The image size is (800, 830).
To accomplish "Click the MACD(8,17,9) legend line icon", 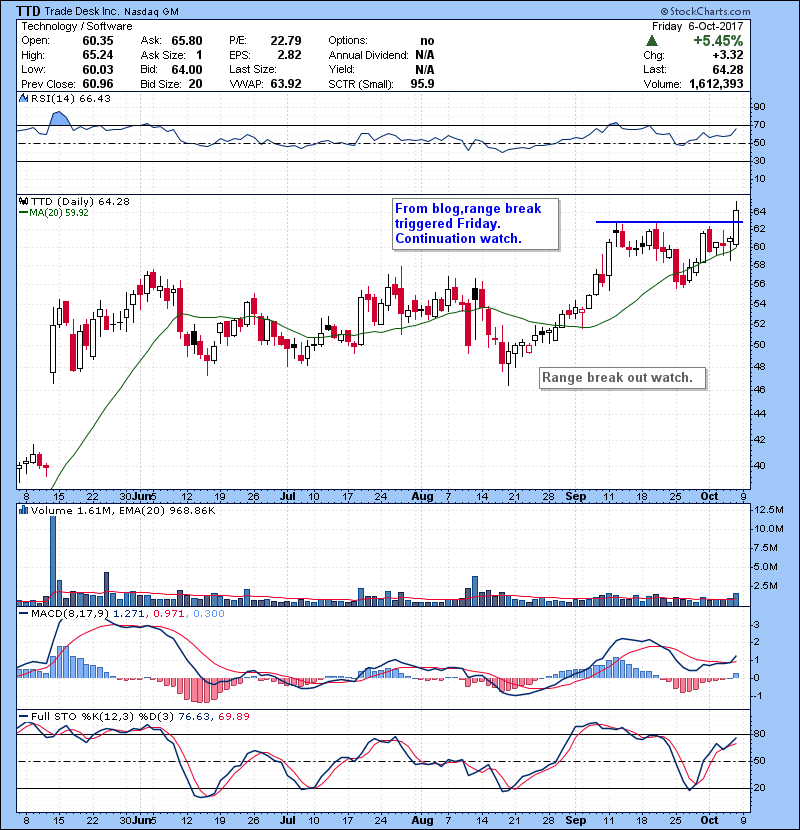I will [x=22, y=612].
